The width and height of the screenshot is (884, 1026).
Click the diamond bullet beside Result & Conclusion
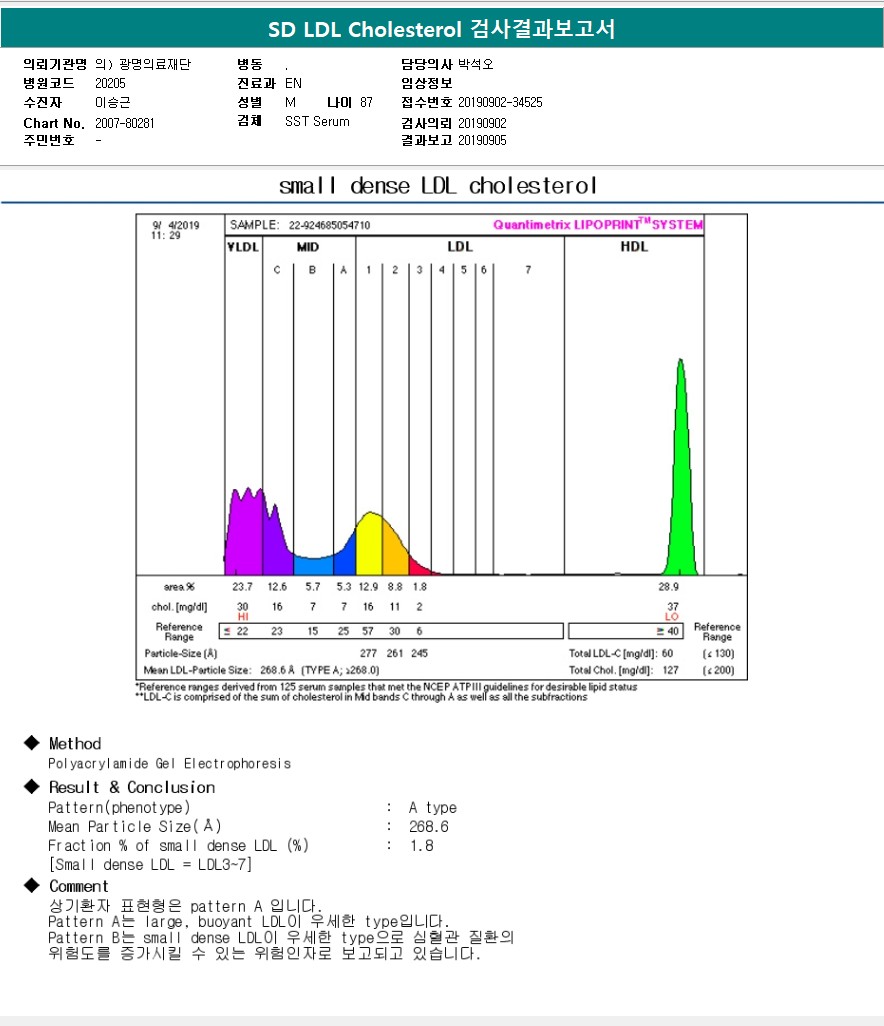30,787
